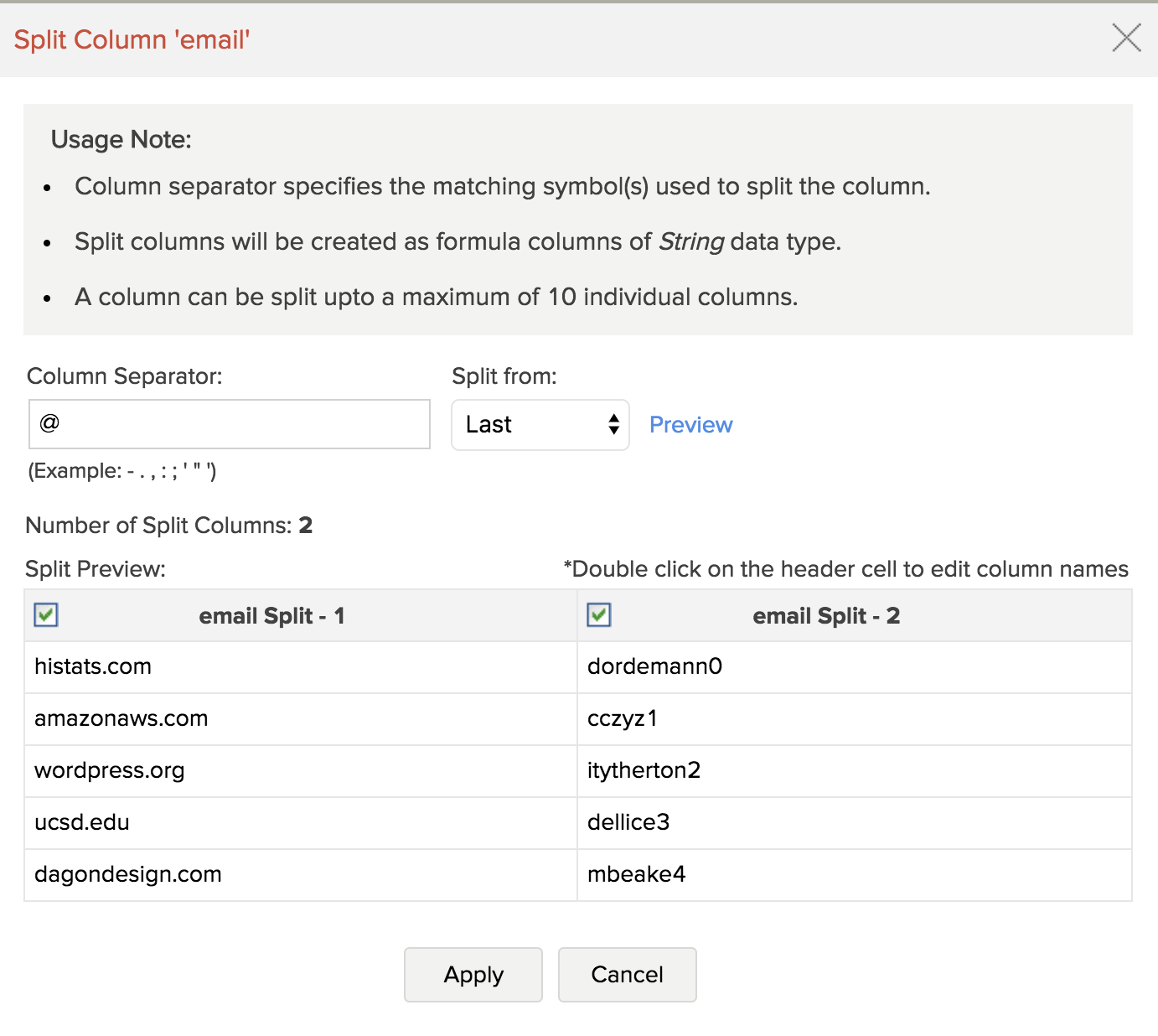This screenshot has width=1158, height=1036.
Task: Select the wordpress.org preview cell
Action: (x=110, y=771)
